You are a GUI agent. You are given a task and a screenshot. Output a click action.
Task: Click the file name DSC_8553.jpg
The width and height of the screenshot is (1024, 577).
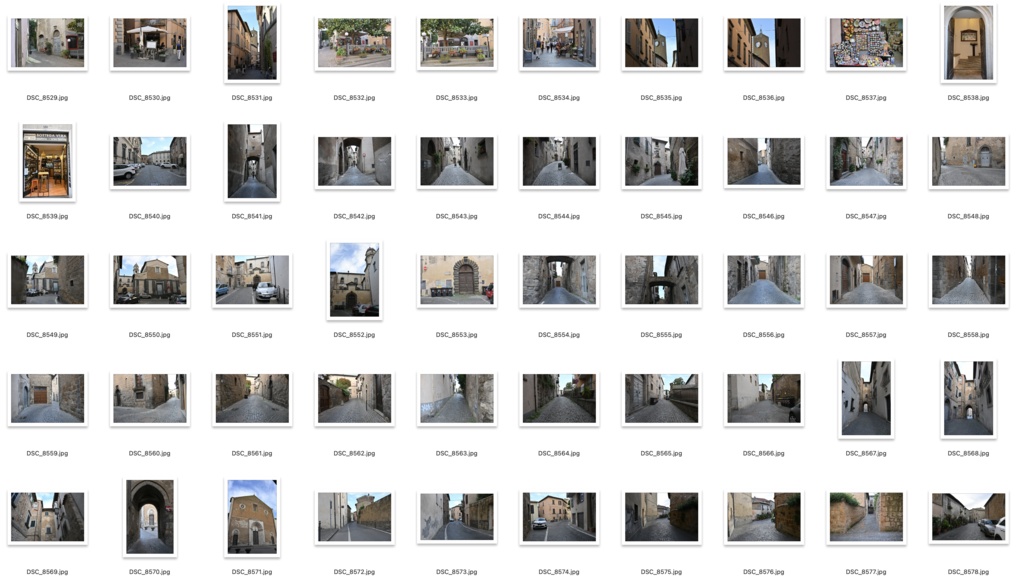tap(456, 335)
